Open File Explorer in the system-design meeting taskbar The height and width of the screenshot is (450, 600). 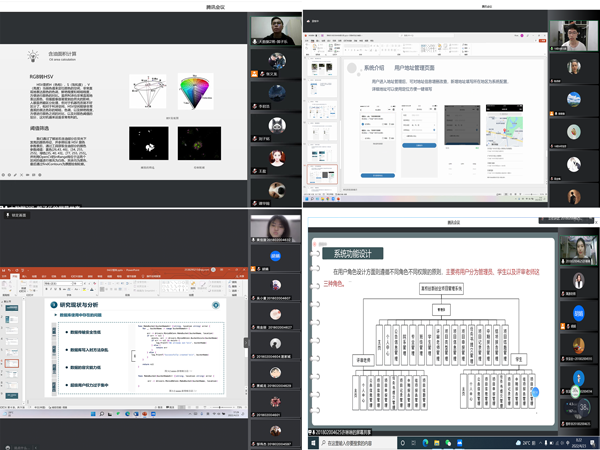(x=437, y=443)
